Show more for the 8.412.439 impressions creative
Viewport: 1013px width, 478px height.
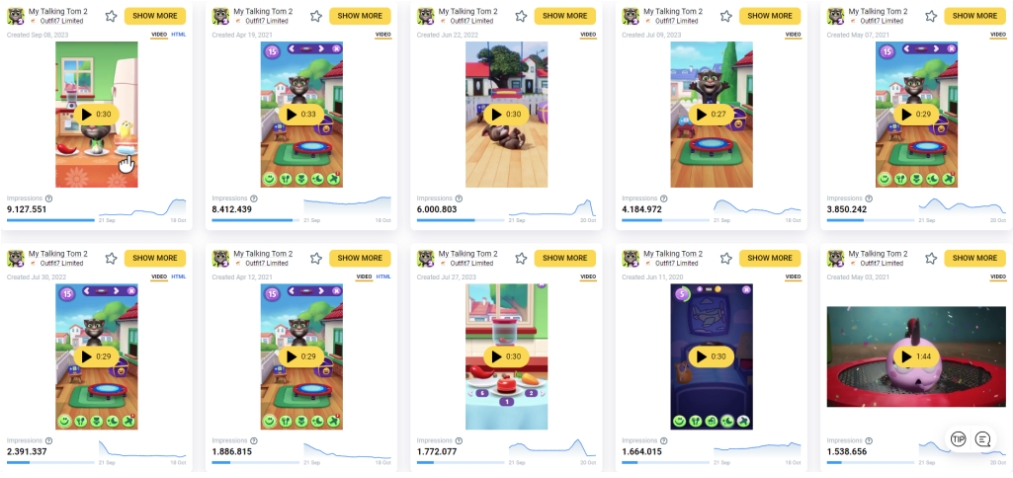[x=360, y=16]
